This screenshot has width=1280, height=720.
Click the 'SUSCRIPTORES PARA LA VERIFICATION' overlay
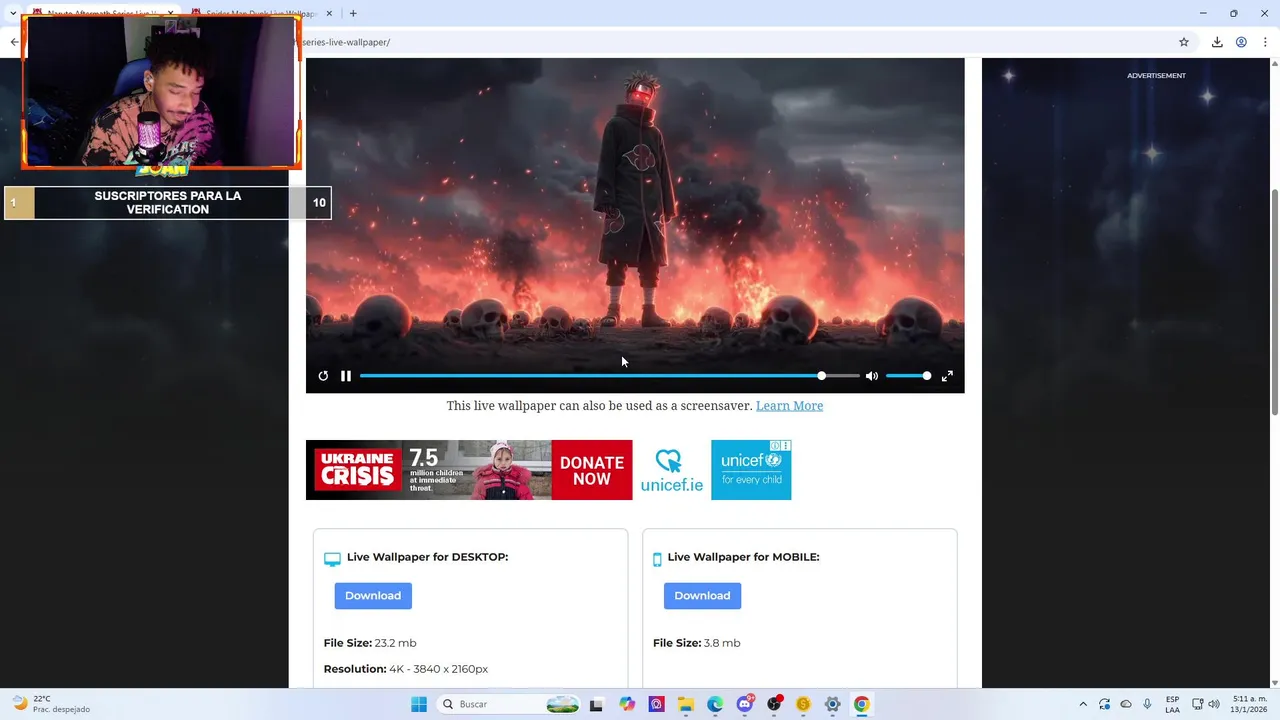pos(168,203)
